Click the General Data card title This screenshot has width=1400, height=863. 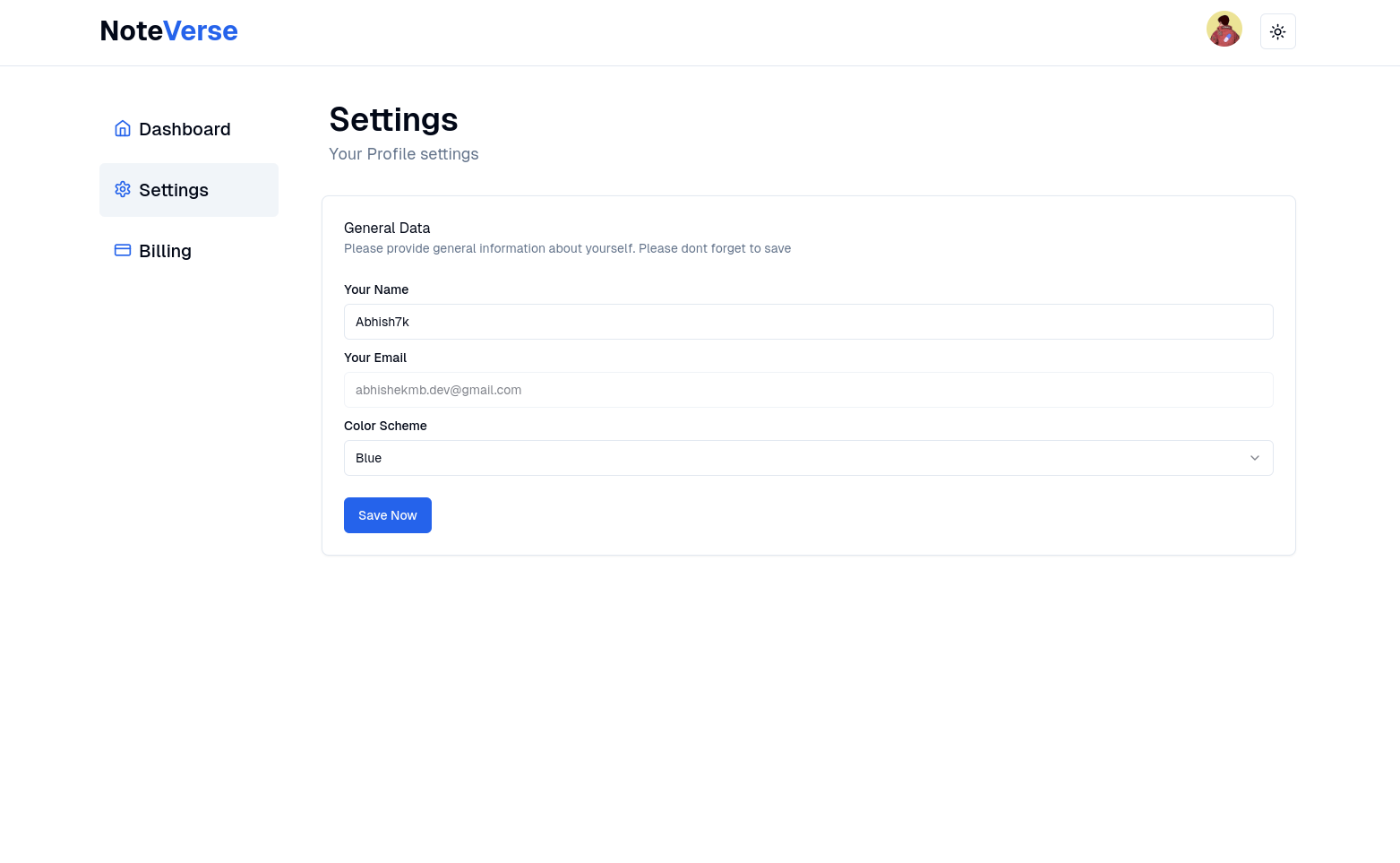point(387,228)
